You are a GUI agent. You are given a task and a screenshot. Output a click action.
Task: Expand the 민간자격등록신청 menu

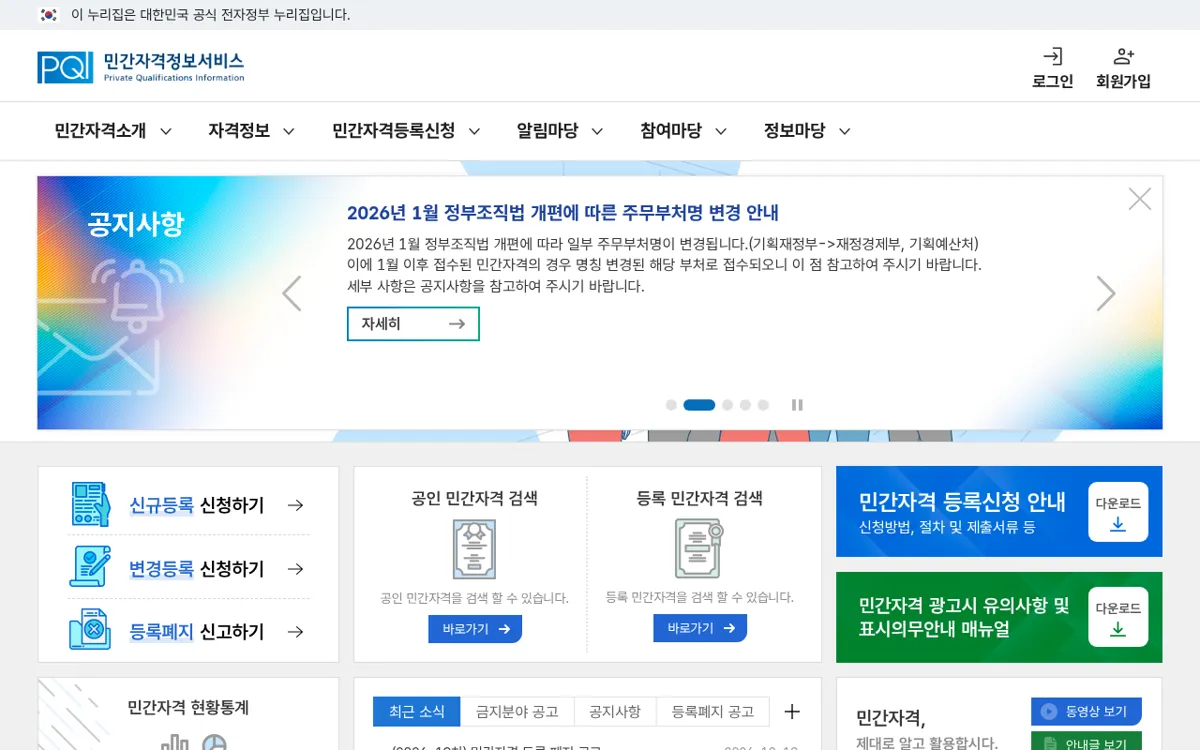tap(406, 131)
